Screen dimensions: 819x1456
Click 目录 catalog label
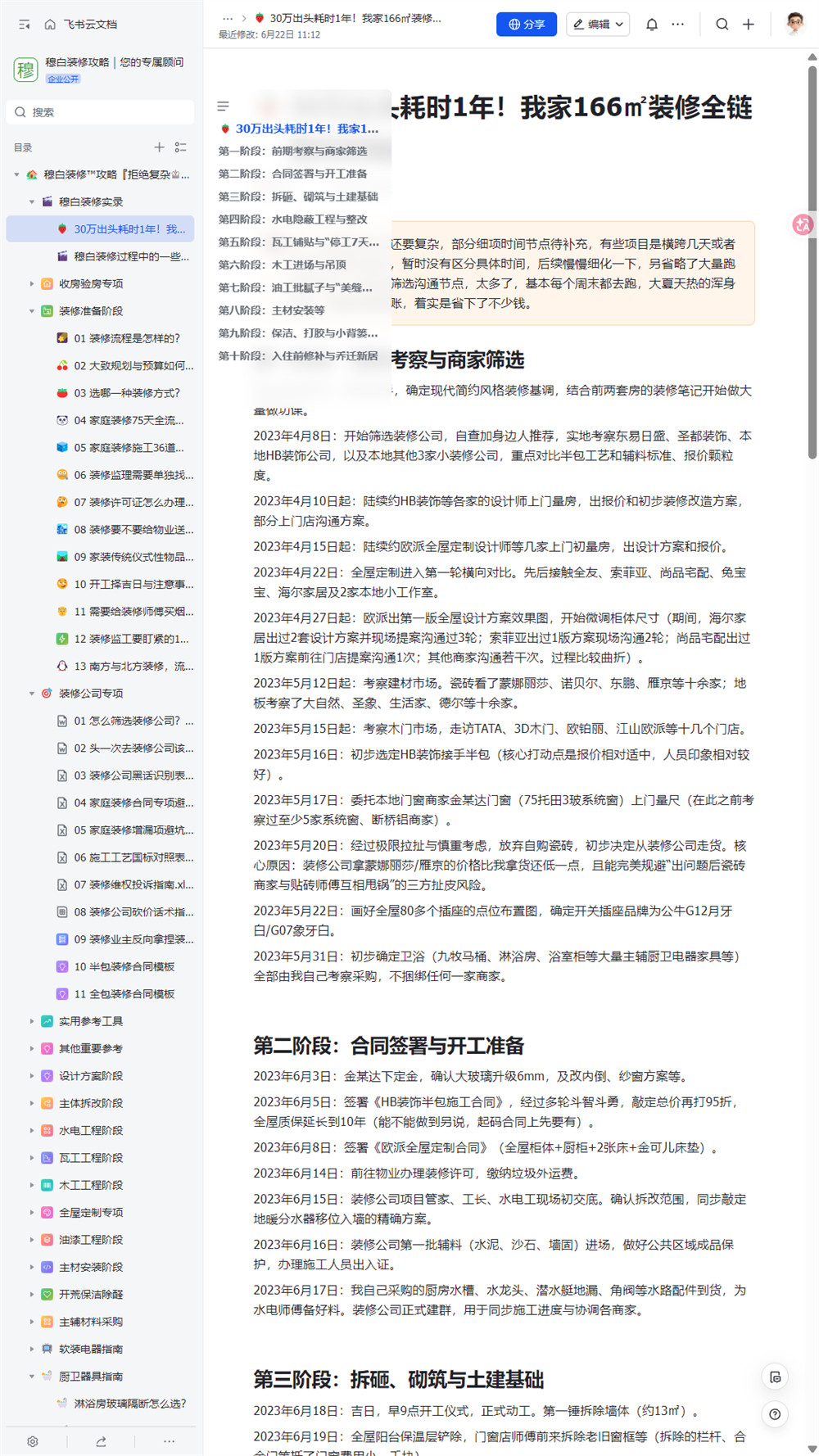pyautogui.click(x=23, y=148)
